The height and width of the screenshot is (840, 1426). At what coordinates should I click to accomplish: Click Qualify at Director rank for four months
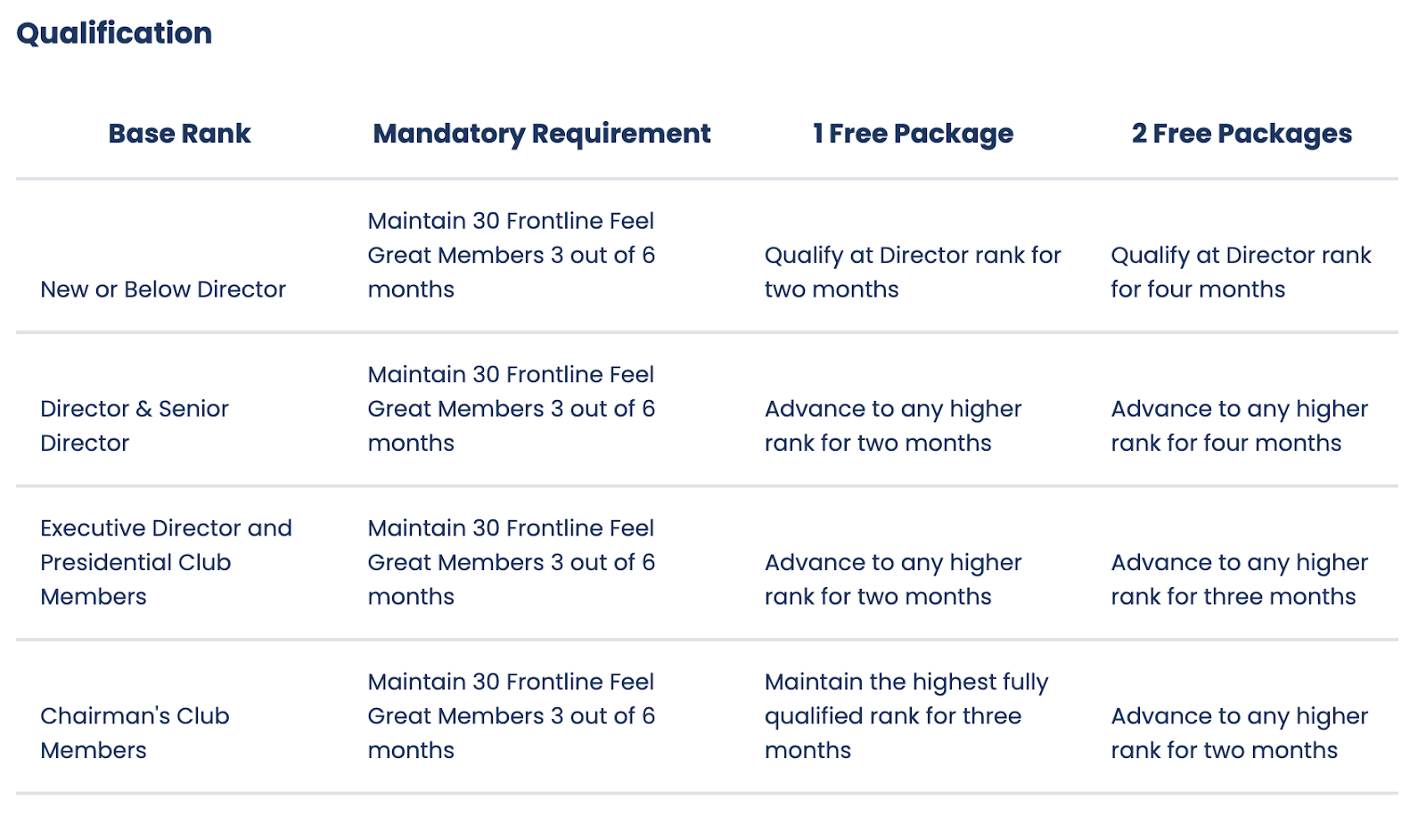1240,273
